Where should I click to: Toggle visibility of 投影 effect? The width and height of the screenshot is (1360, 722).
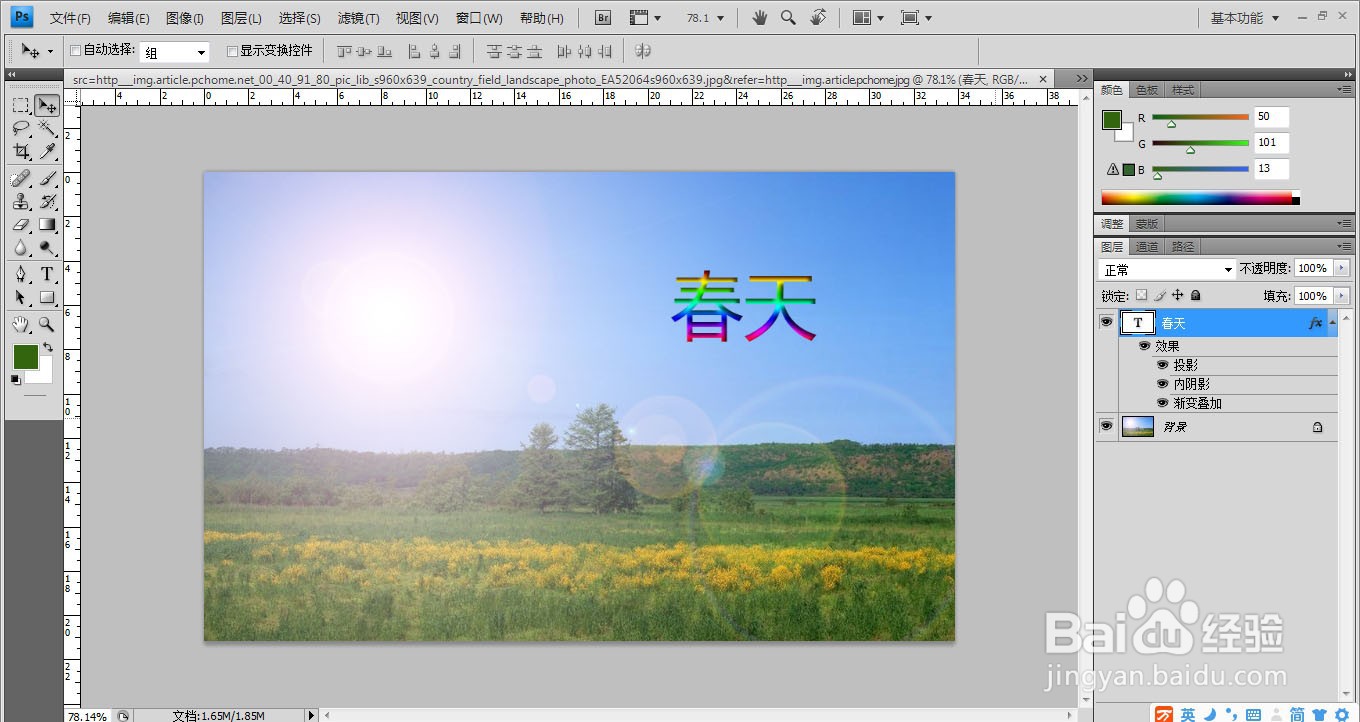coord(1163,365)
